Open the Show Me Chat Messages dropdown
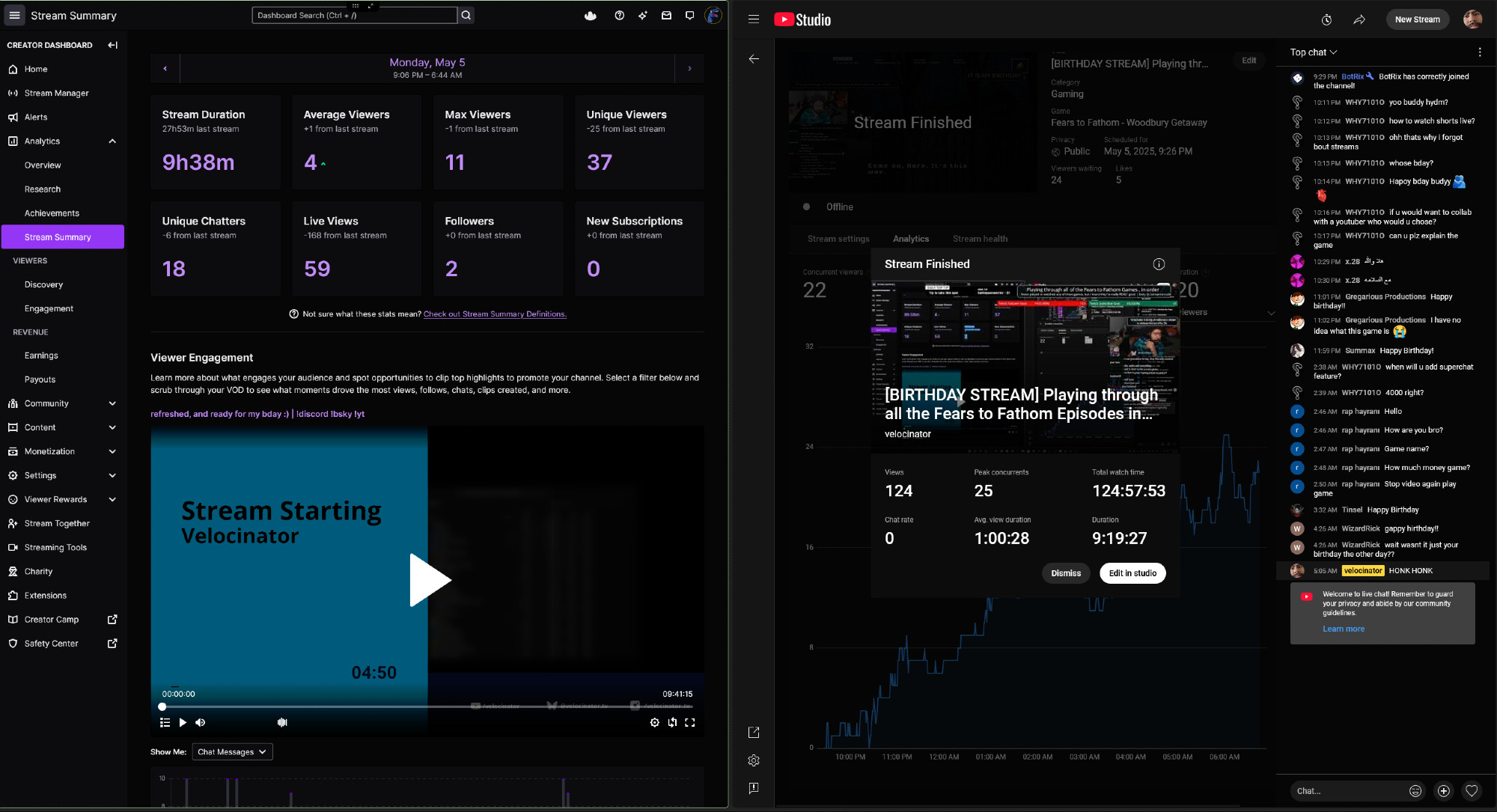 (x=232, y=751)
